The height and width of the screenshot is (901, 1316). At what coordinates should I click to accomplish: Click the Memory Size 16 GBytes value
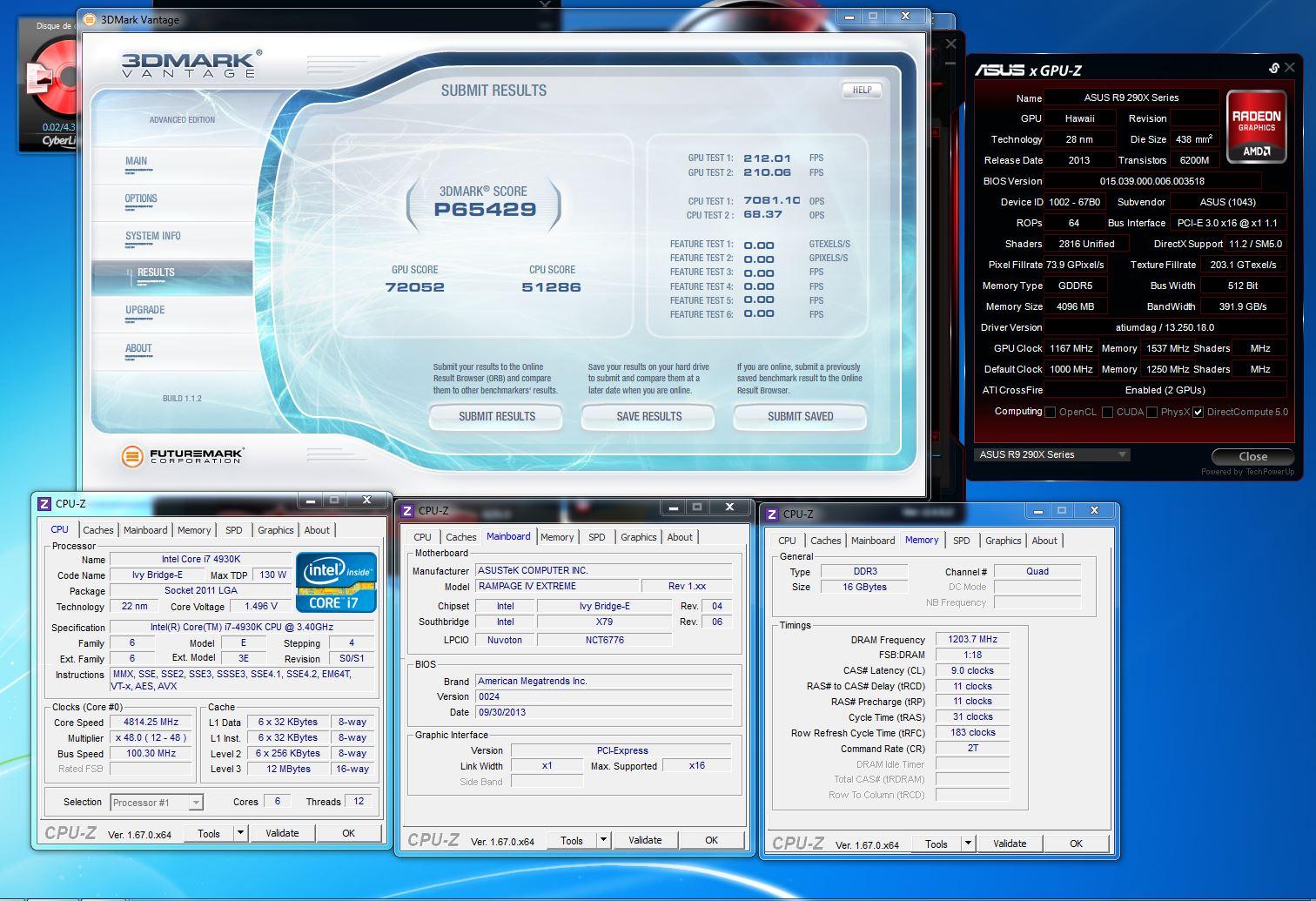pyautogui.click(x=865, y=587)
